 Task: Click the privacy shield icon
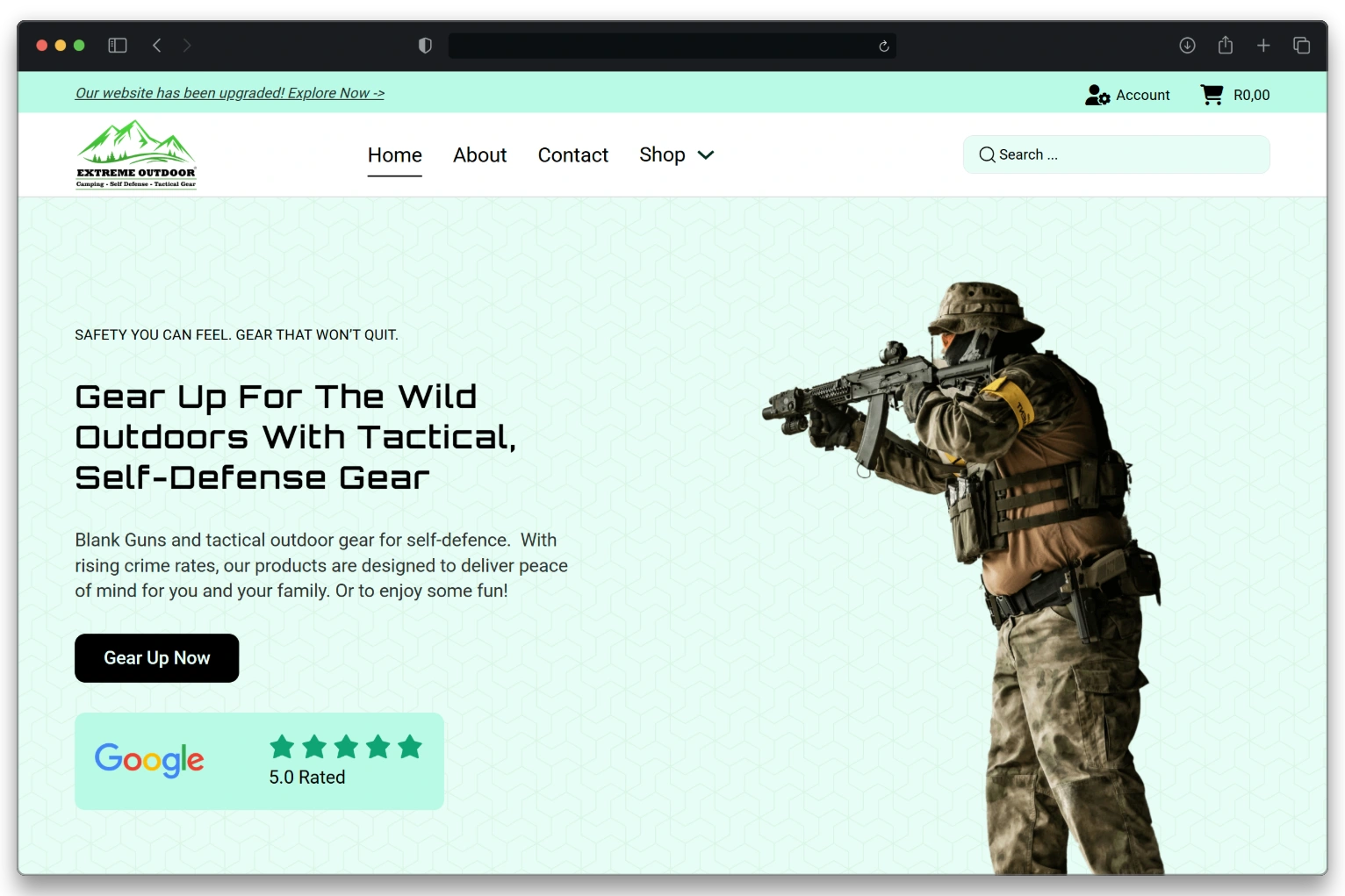(425, 46)
